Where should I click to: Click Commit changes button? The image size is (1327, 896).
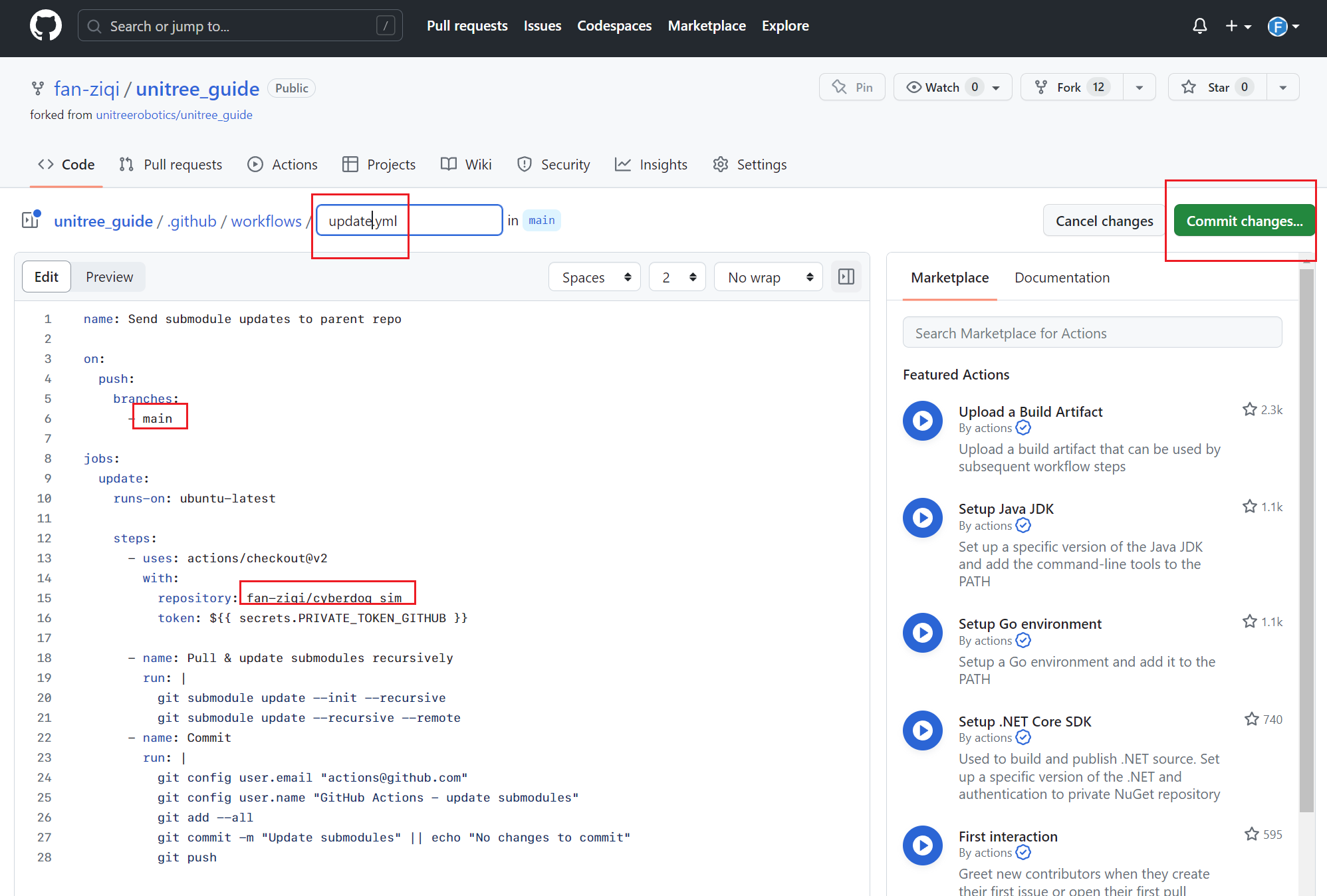tap(1244, 221)
